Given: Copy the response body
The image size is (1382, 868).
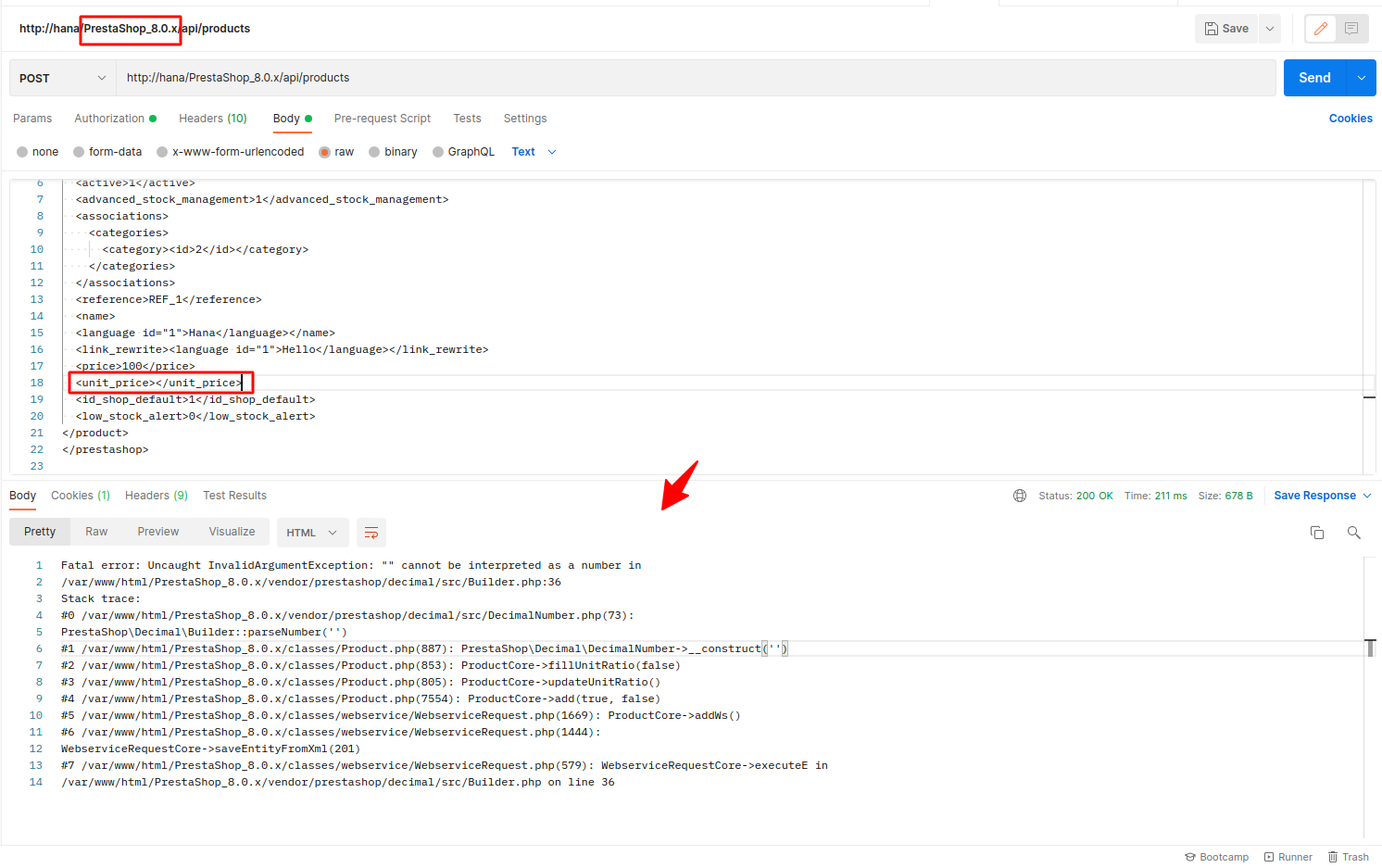Looking at the screenshot, I should tap(1317, 533).
